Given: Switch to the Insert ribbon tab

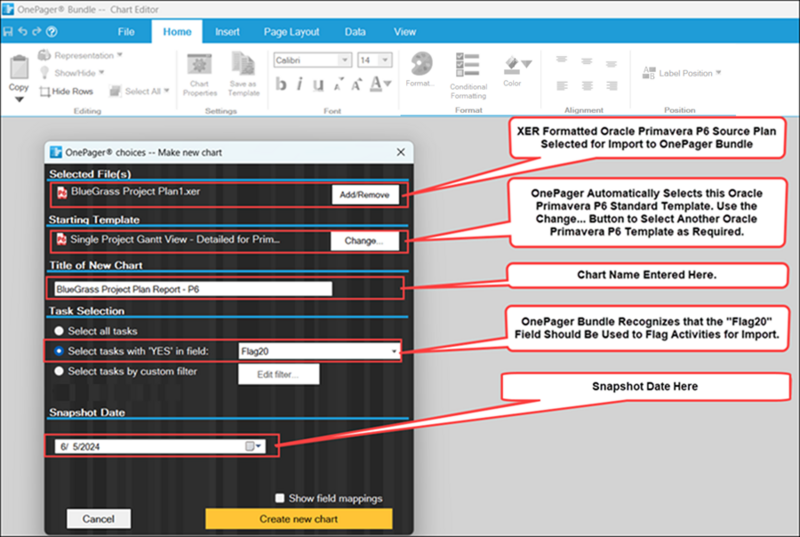Looking at the screenshot, I should (227, 32).
